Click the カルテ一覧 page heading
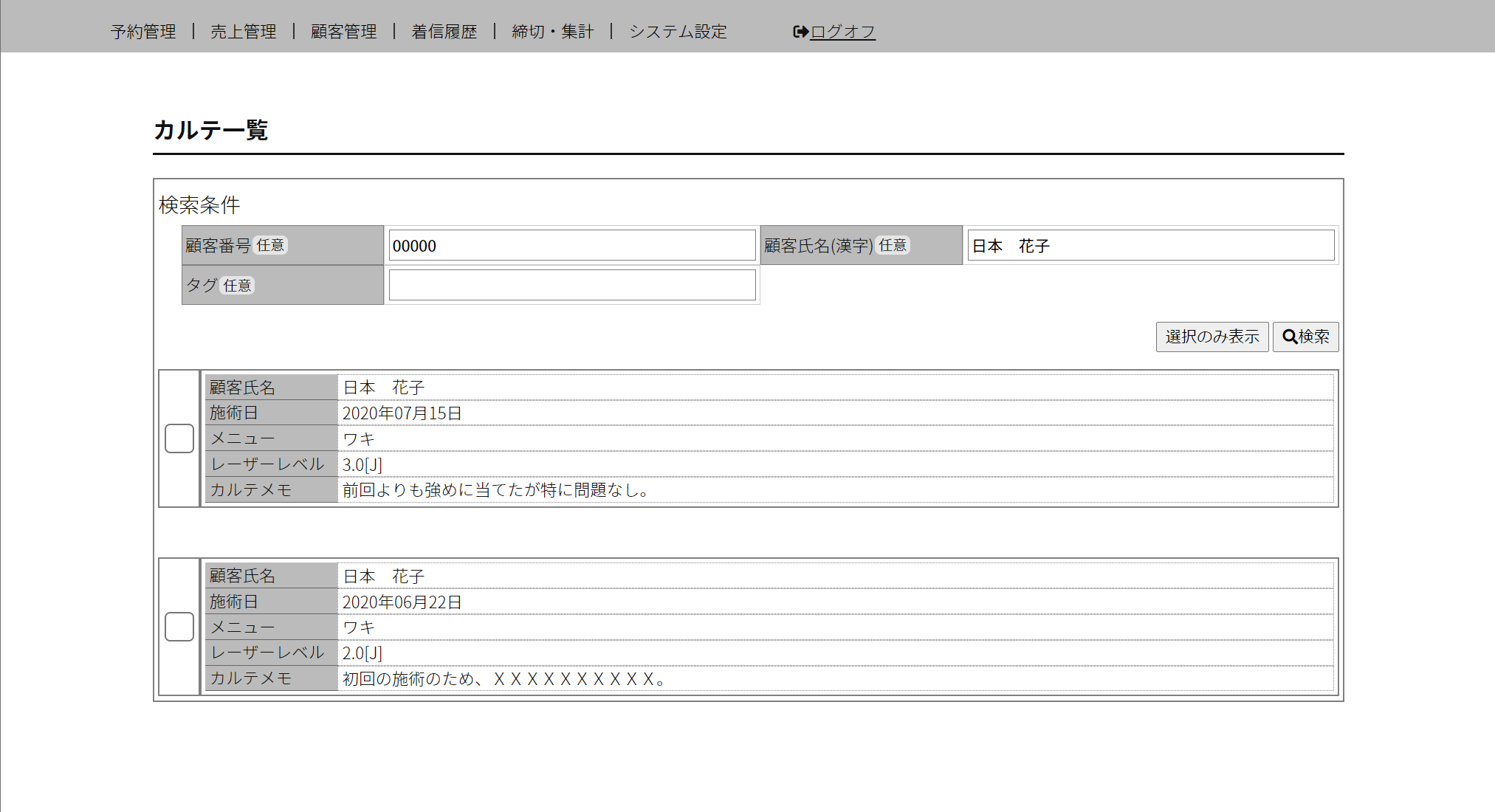This screenshot has height=812, width=1495. (211, 130)
